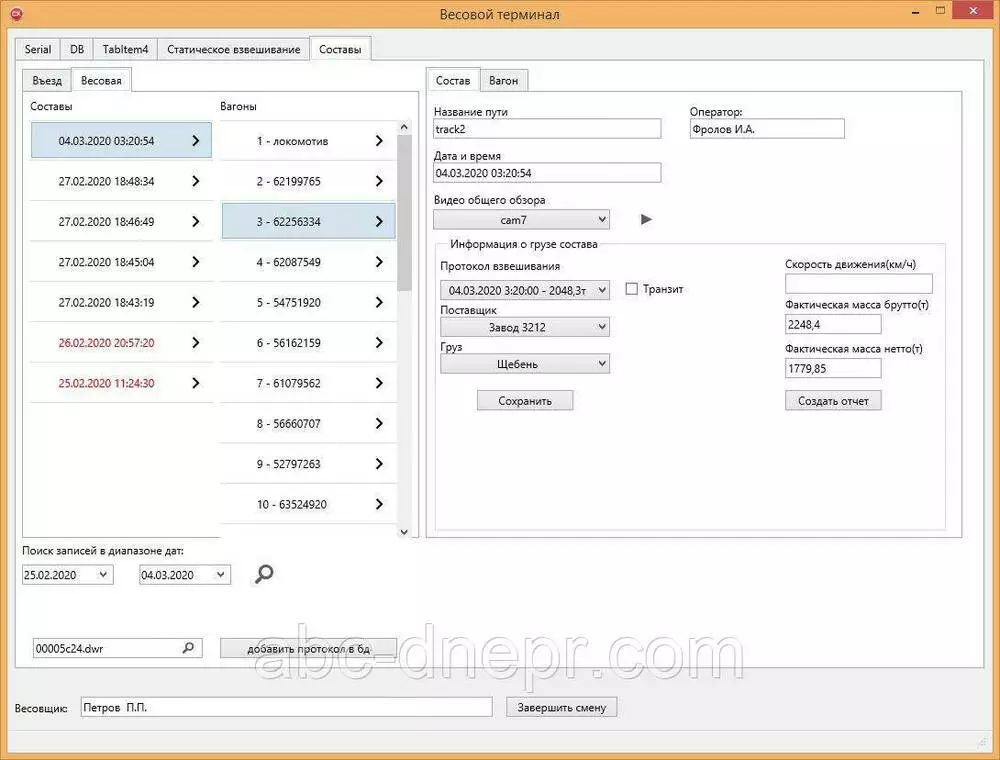
Task: Click the Завершить смену button
Action: [562, 707]
